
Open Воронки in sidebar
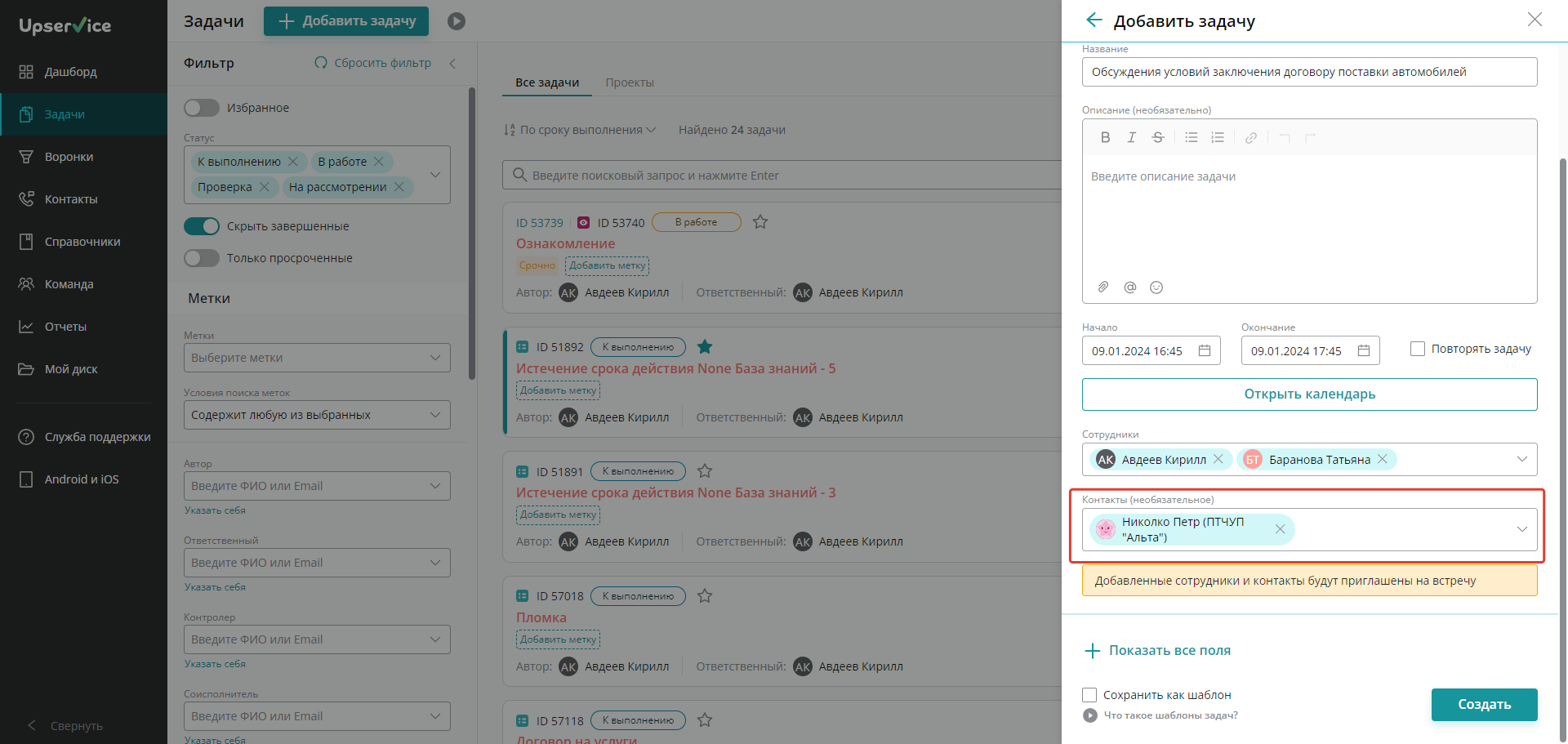[x=83, y=157]
